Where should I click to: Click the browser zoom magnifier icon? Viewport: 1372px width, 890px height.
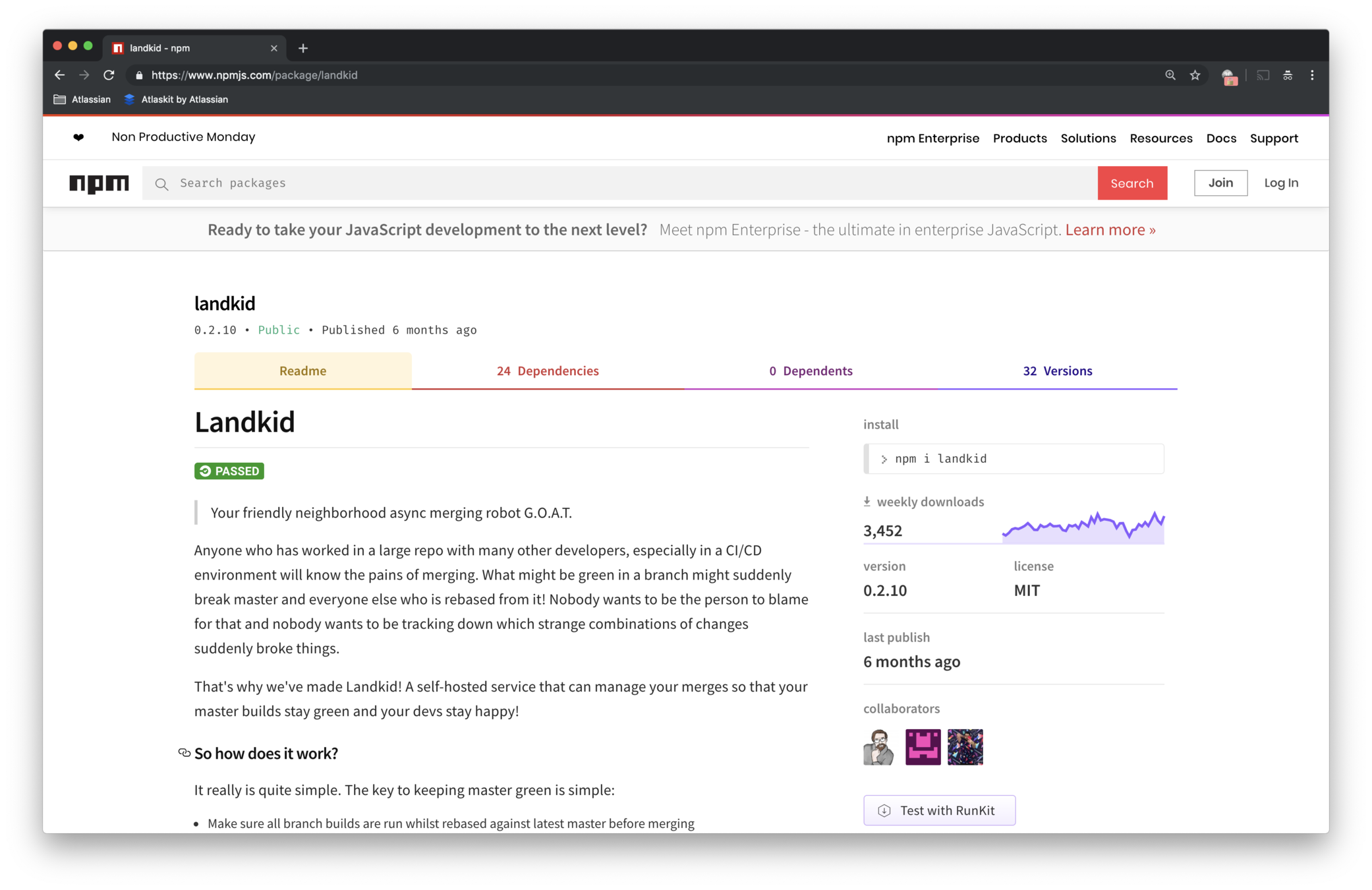pos(1170,75)
